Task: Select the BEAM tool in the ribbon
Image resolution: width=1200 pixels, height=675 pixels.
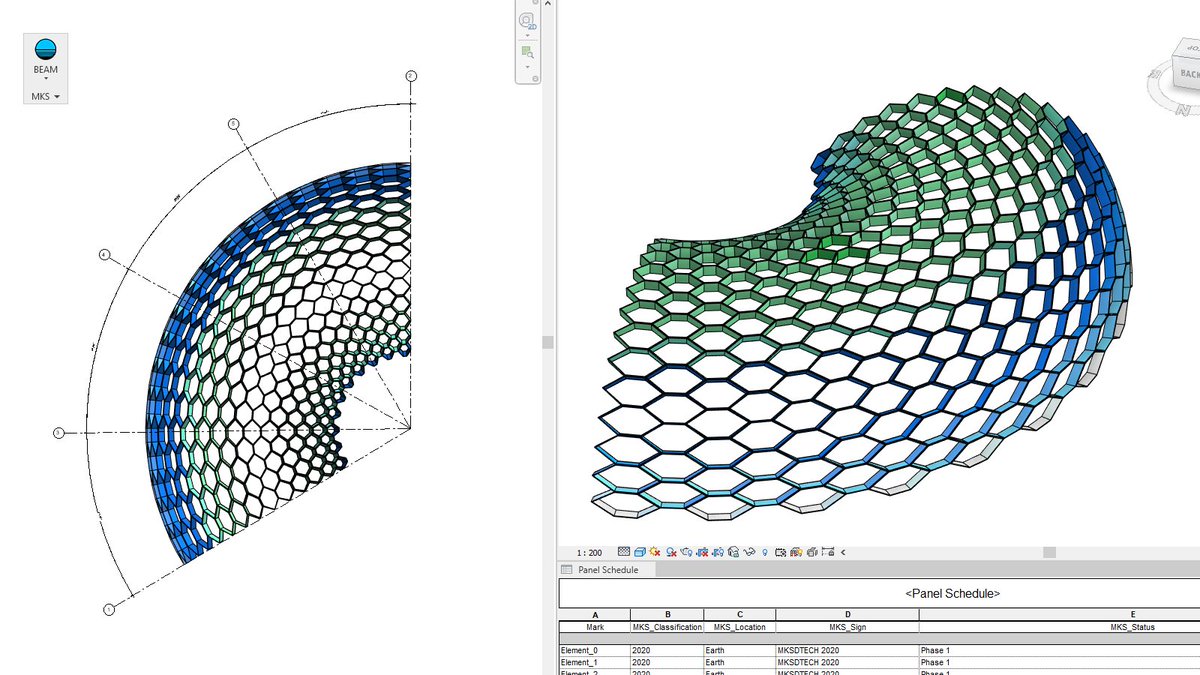Action: [45, 52]
